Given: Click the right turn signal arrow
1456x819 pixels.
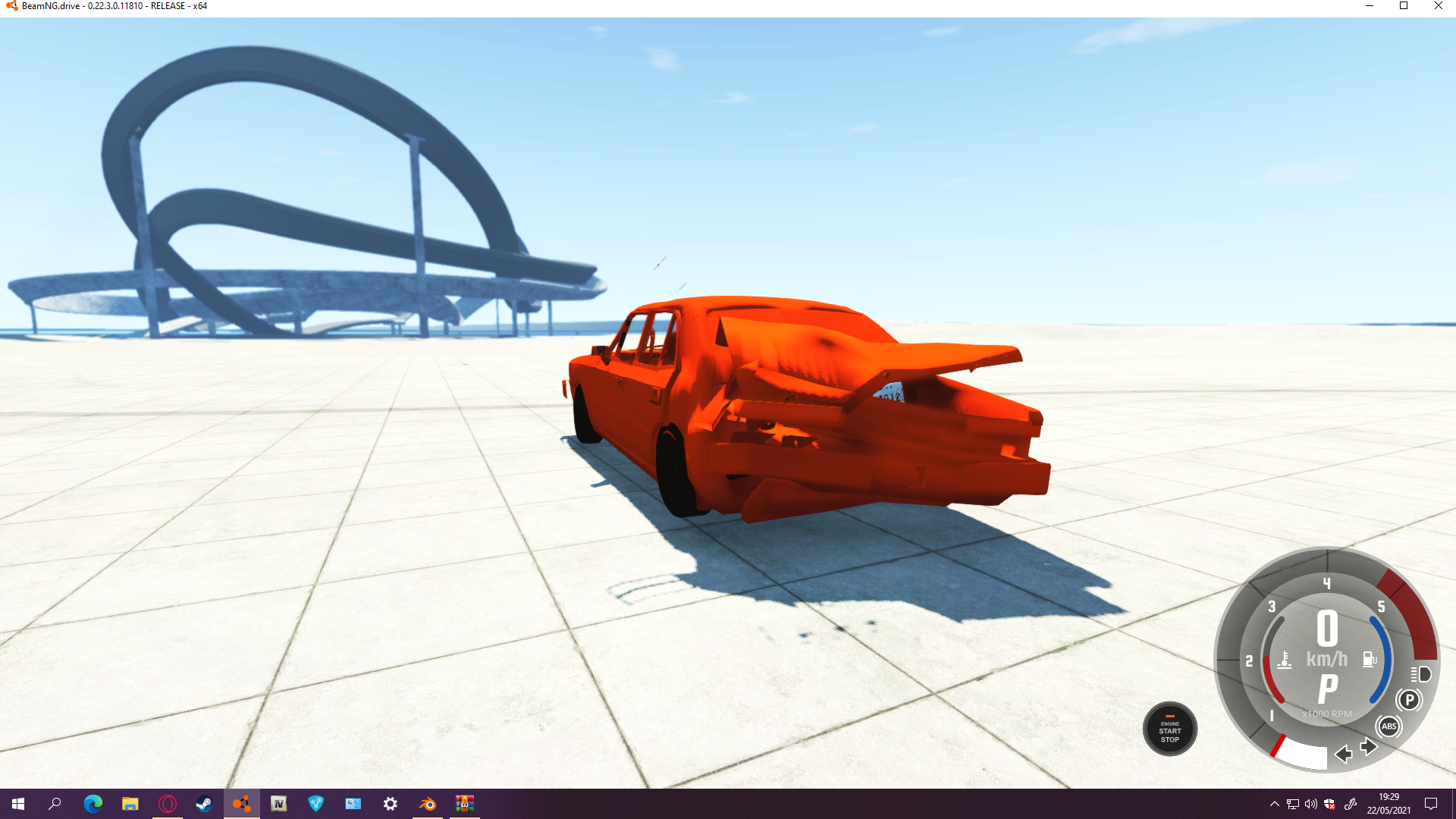Looking at the screenshot, I should tap(1369, 747).
